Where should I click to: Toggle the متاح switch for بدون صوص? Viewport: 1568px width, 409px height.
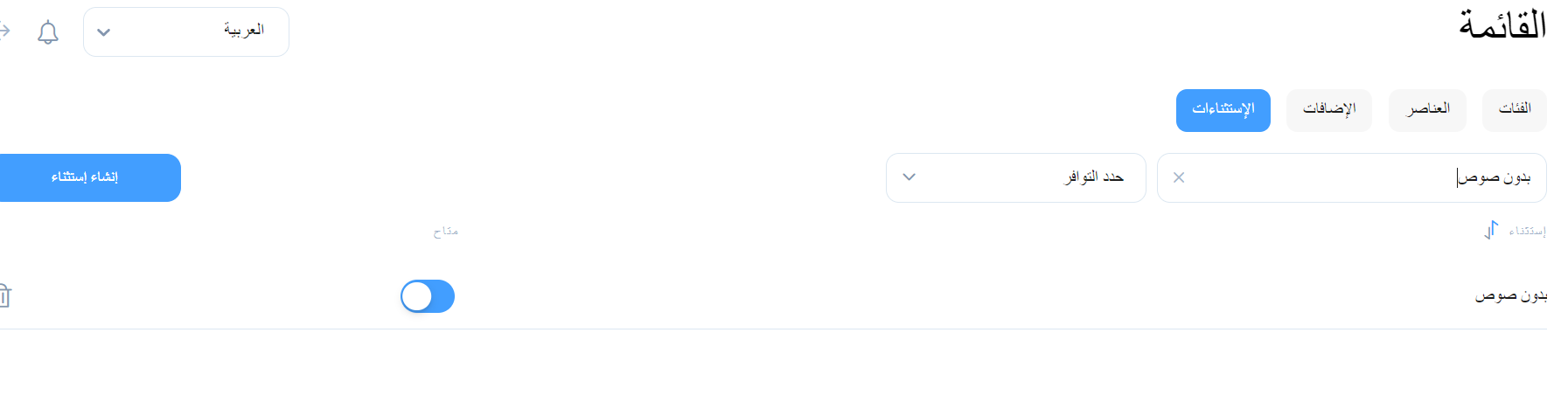coord(428,296)
